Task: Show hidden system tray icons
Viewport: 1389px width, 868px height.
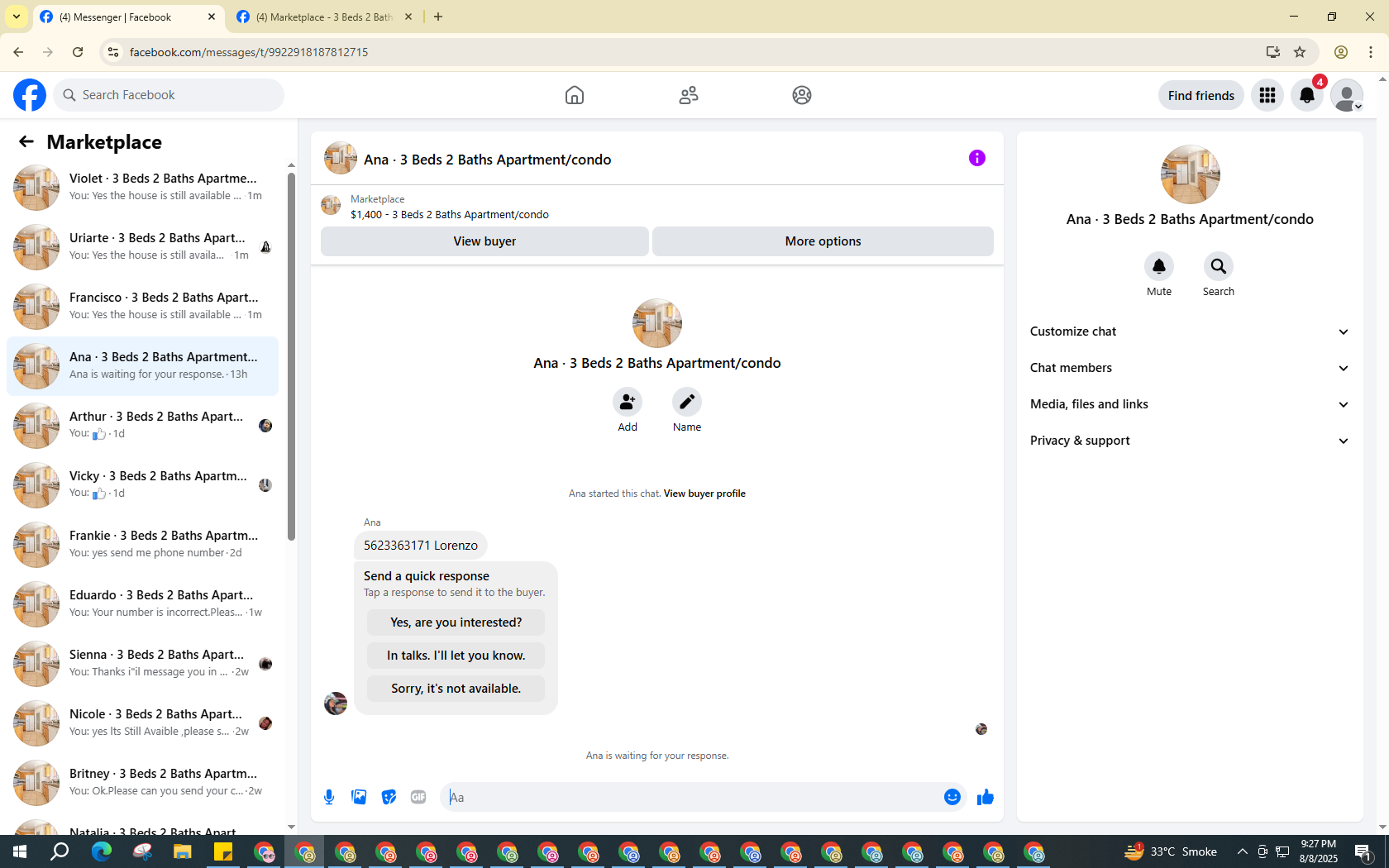Action: point(1243,851)
